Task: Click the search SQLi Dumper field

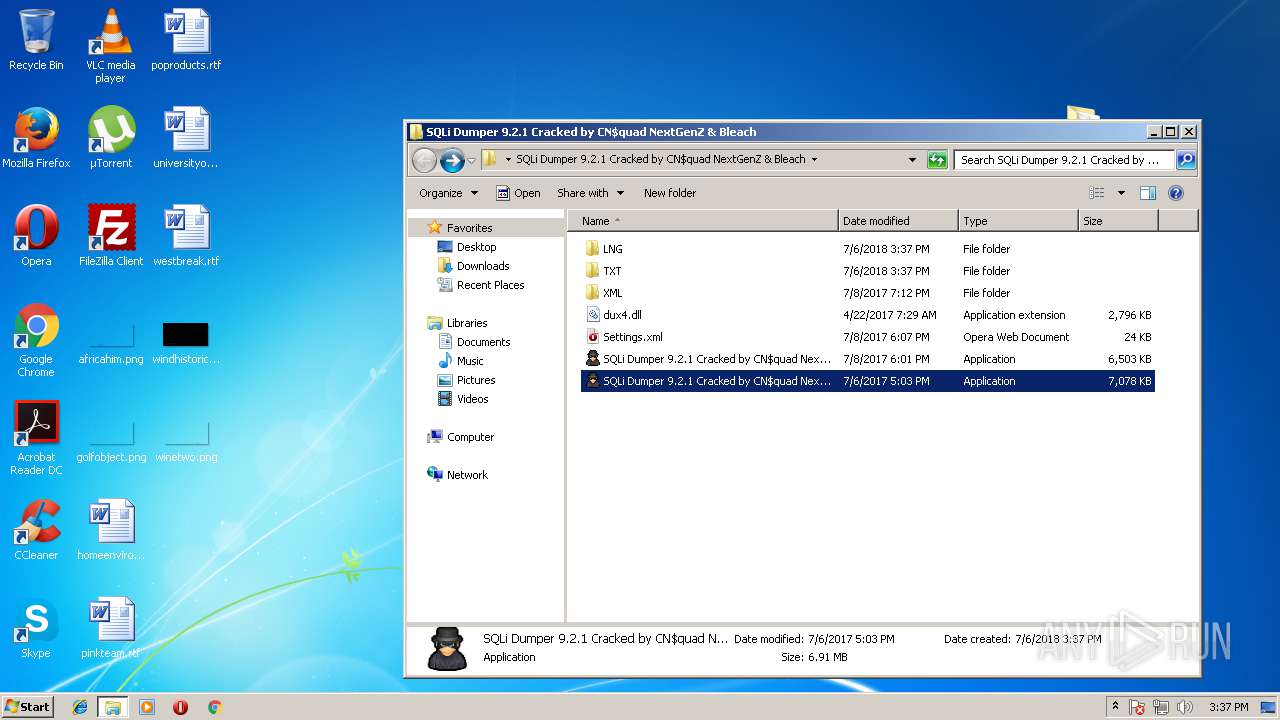Action: (x=1064, y=160)
